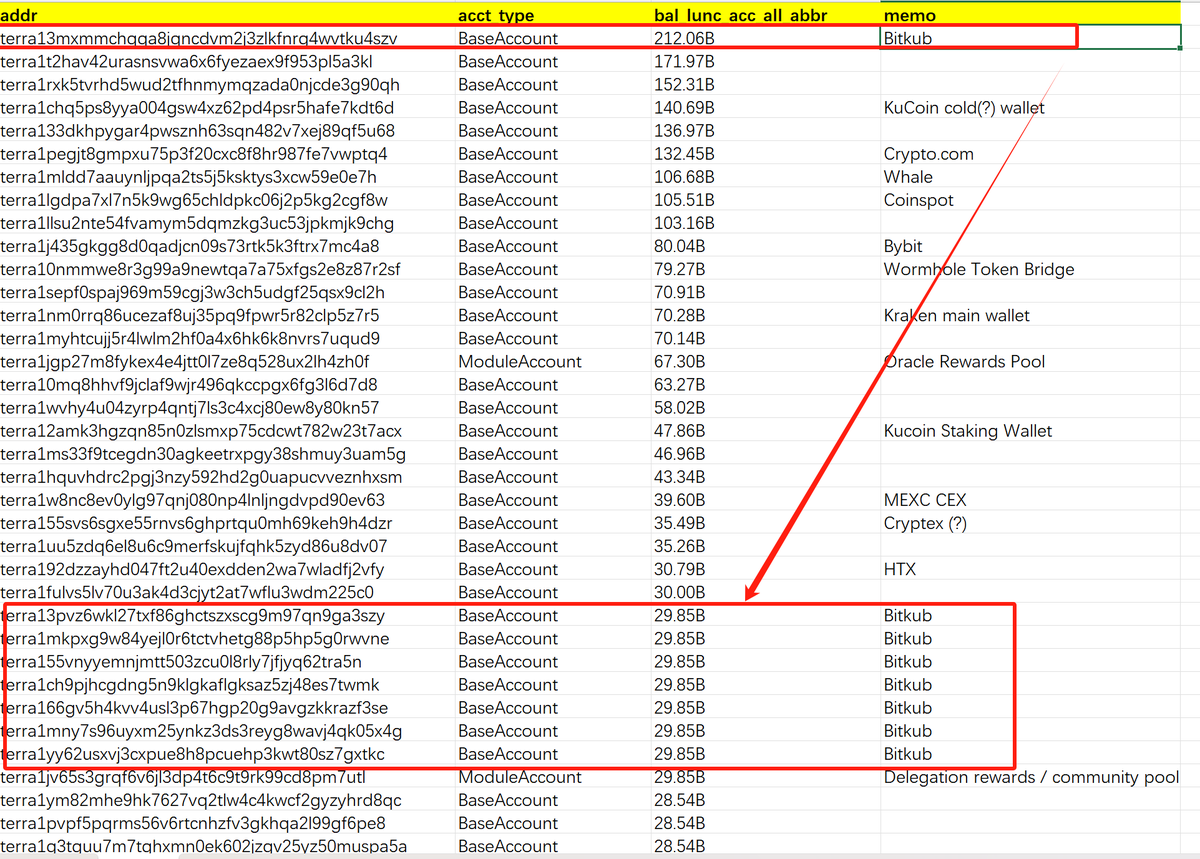
Task: Select the Bybit memo cell
Action: pyautogui.click(x=1030, y=245)
